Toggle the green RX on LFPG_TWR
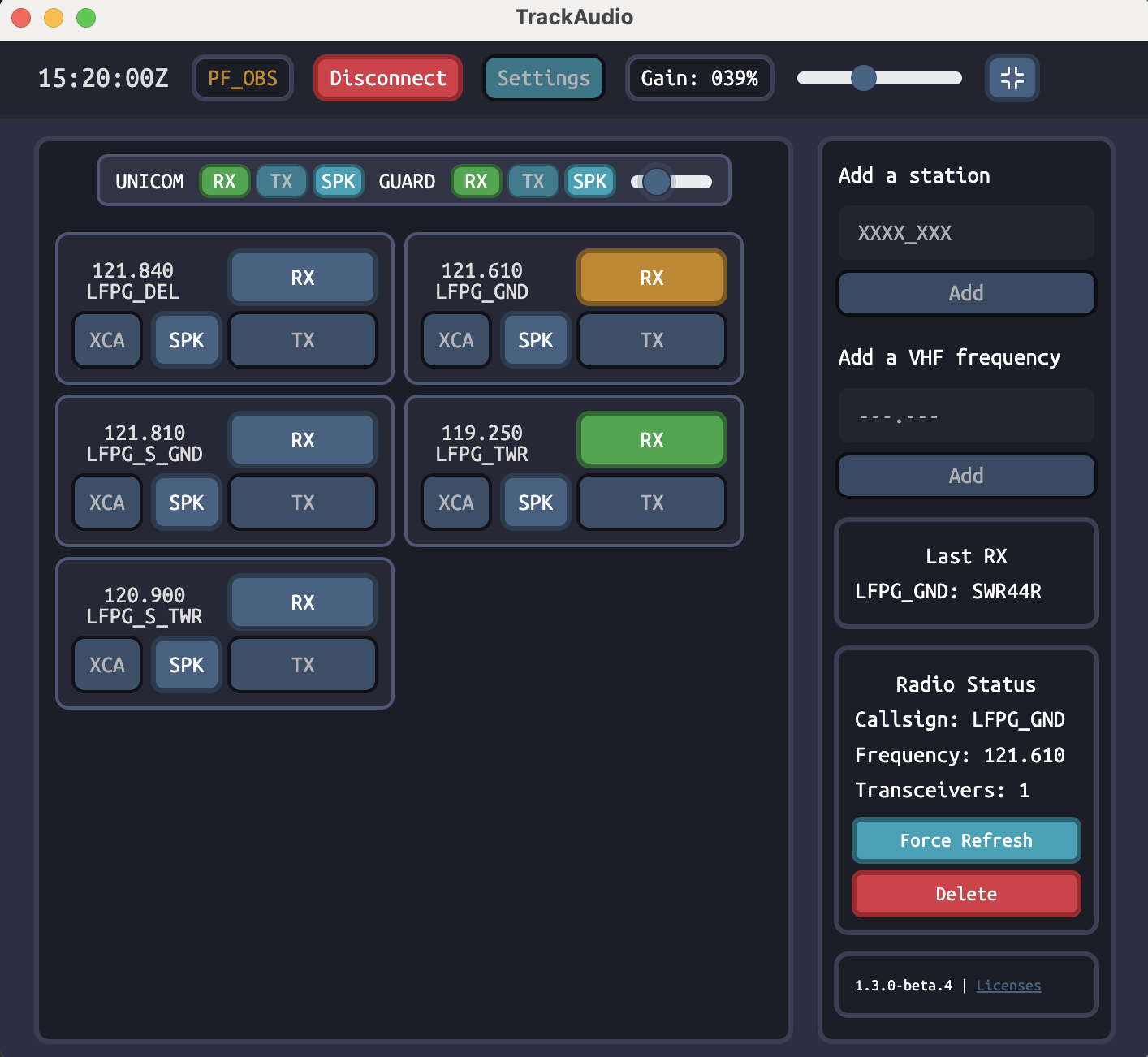 pyautogui.click(x=652, y=440)
